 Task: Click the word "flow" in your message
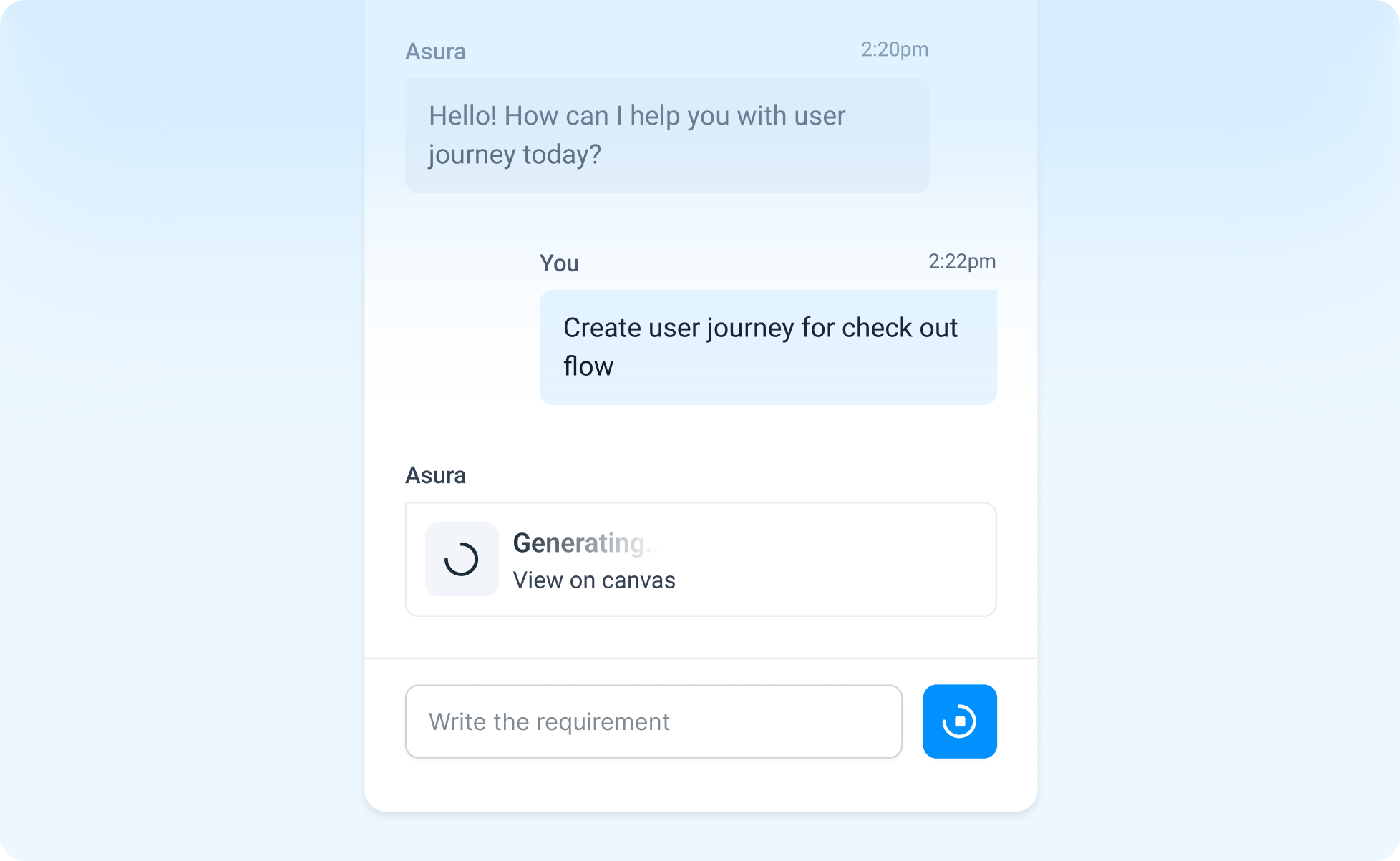click(588, 366)
